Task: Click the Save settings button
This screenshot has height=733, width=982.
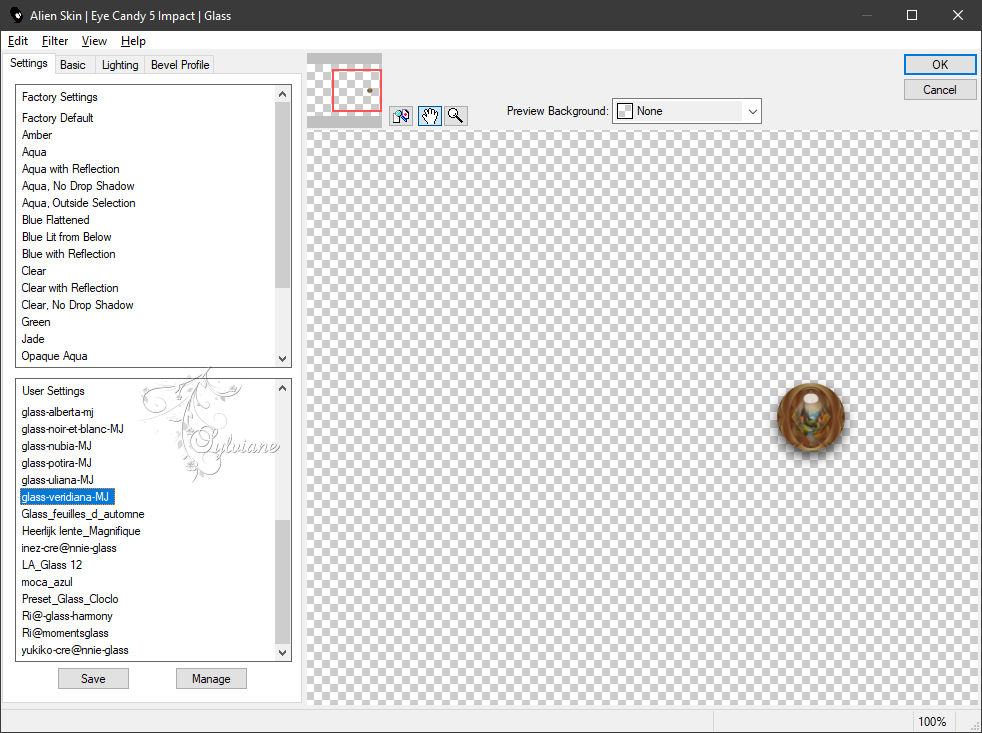Action: (x=93, y=678)
